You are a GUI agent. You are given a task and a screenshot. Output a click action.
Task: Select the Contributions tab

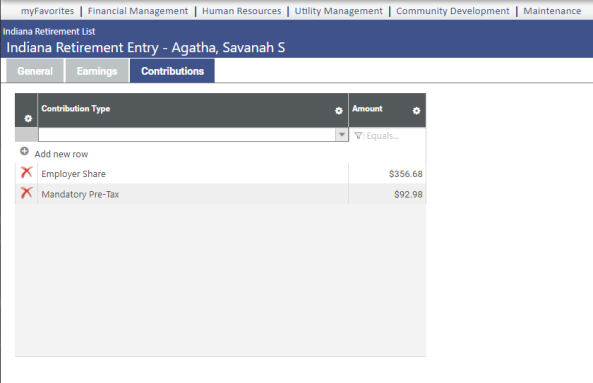pos(172,71)
